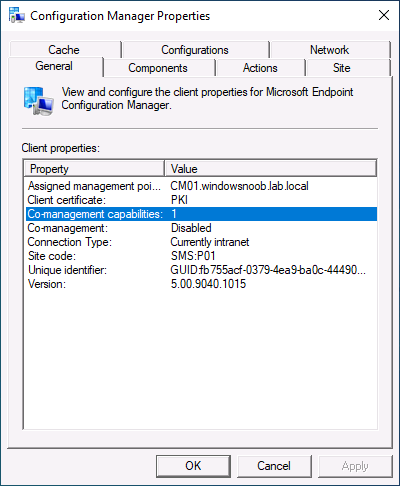Screen dimensions: 400x486
Task: Switch to the Actions tab
Action: pos(260,68)
